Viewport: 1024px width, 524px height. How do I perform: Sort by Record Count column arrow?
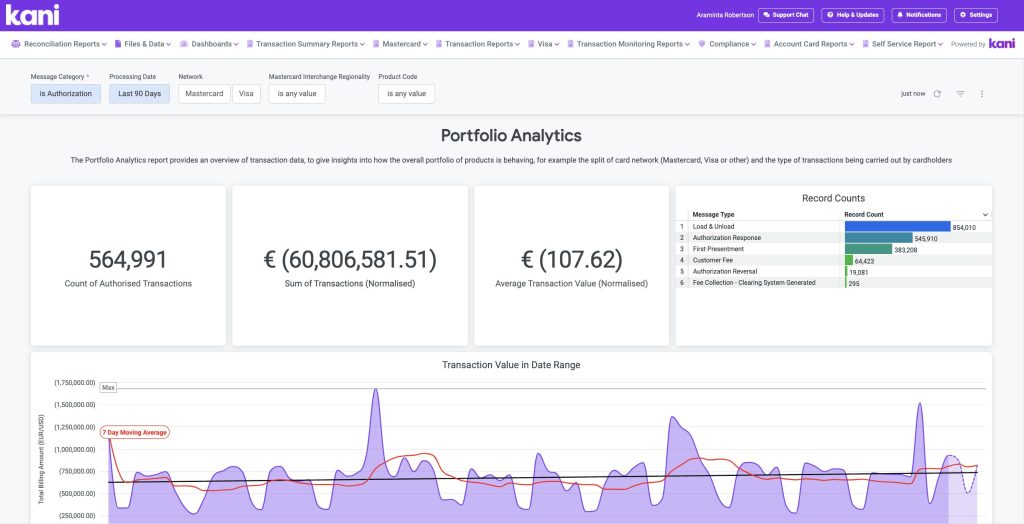point(985,215)
